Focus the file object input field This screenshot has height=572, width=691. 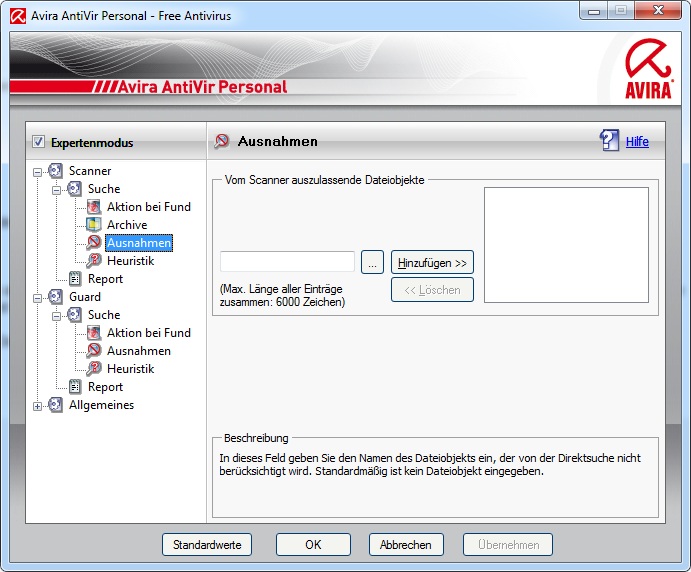(287, 262)
